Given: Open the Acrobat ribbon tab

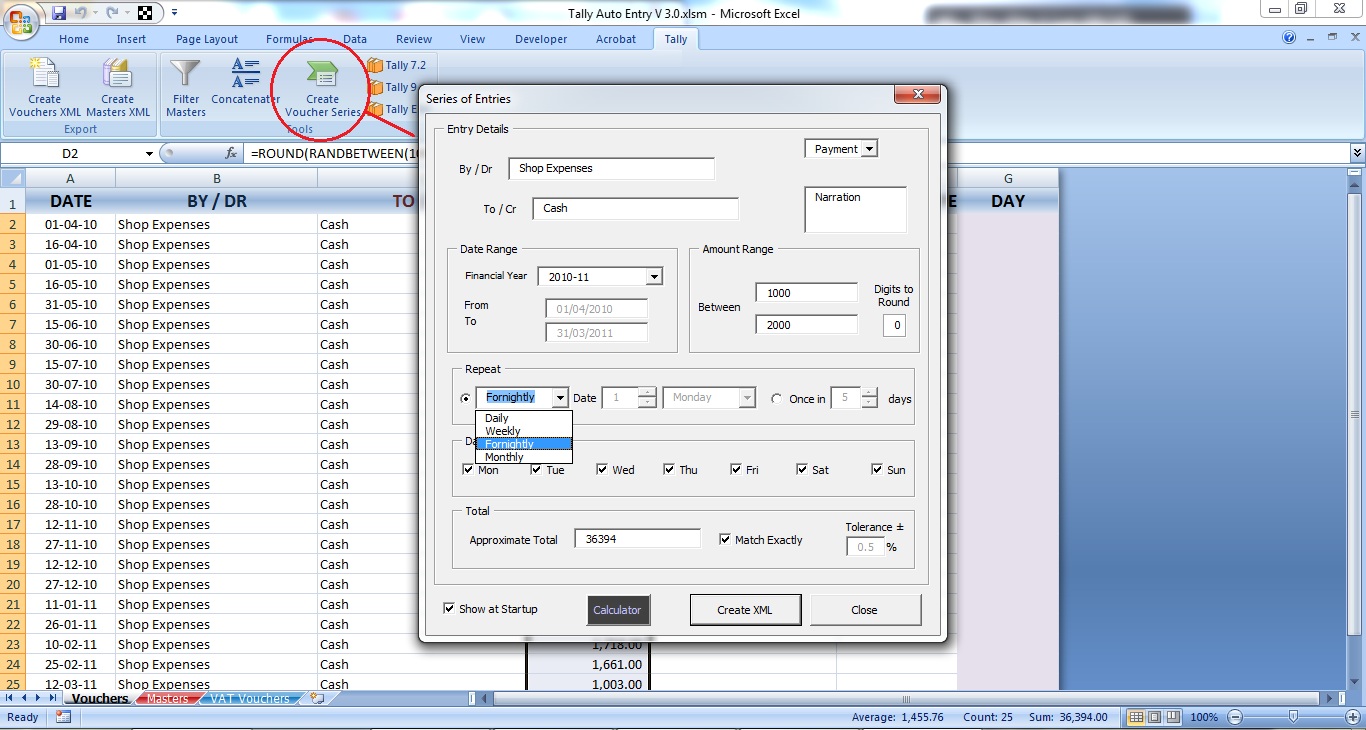Looking at the screenshot, I should click(616, 39).
